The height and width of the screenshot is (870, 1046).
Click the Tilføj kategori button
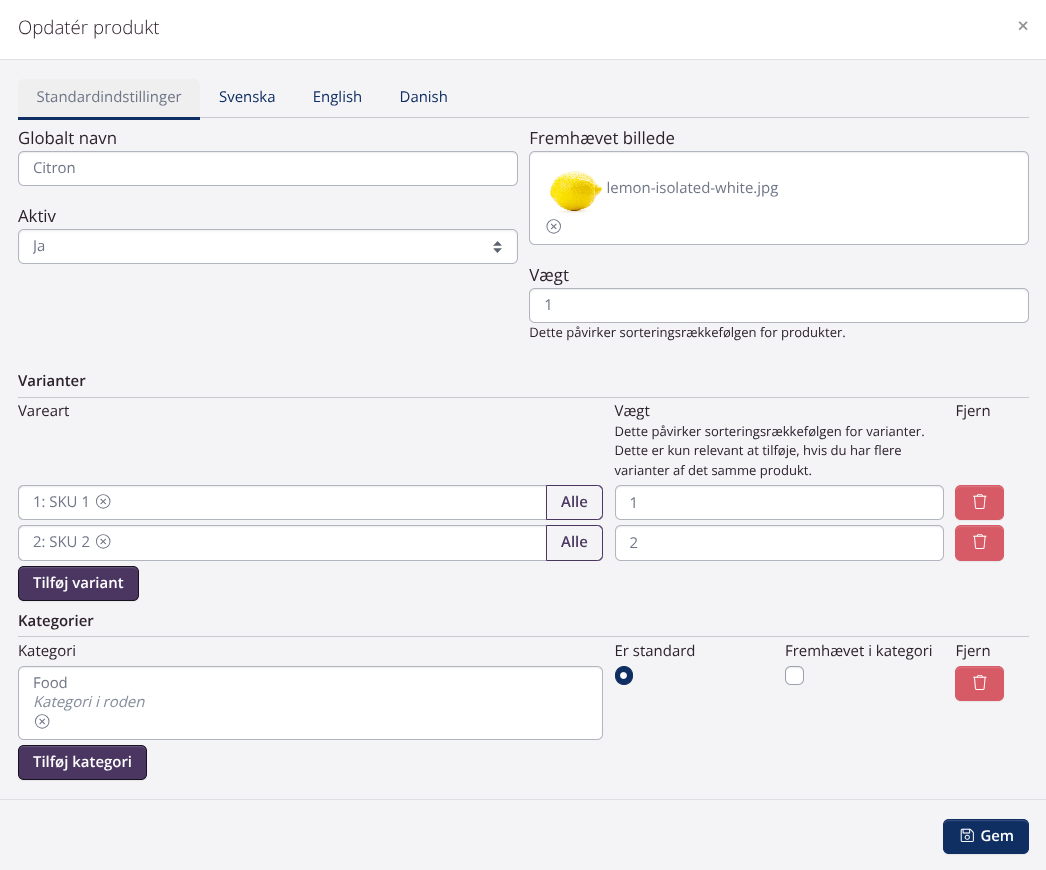(x=82, y=762)
